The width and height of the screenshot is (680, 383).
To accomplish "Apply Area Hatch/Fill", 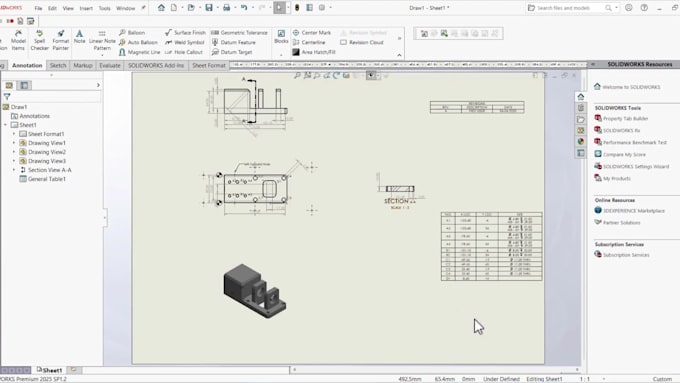I will pos(314,52).
